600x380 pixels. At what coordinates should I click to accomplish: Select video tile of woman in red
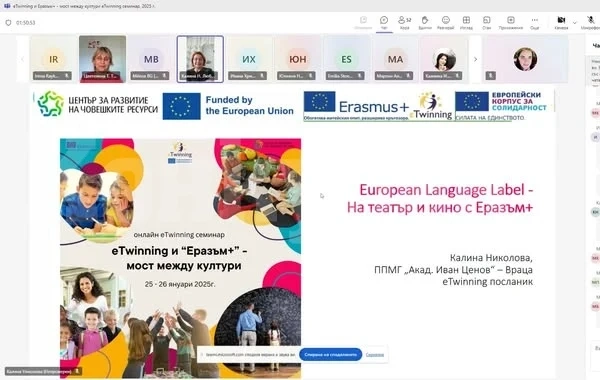[x=102, y=59]
